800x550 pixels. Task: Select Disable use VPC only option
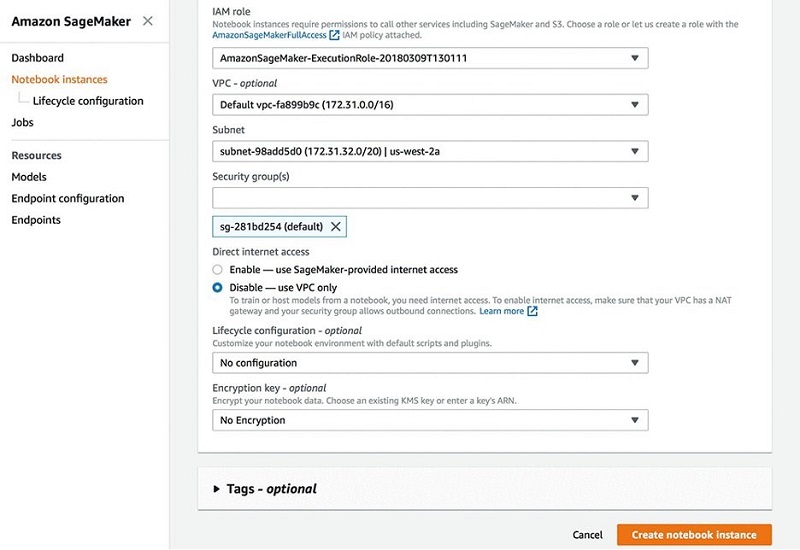point(218,287)
